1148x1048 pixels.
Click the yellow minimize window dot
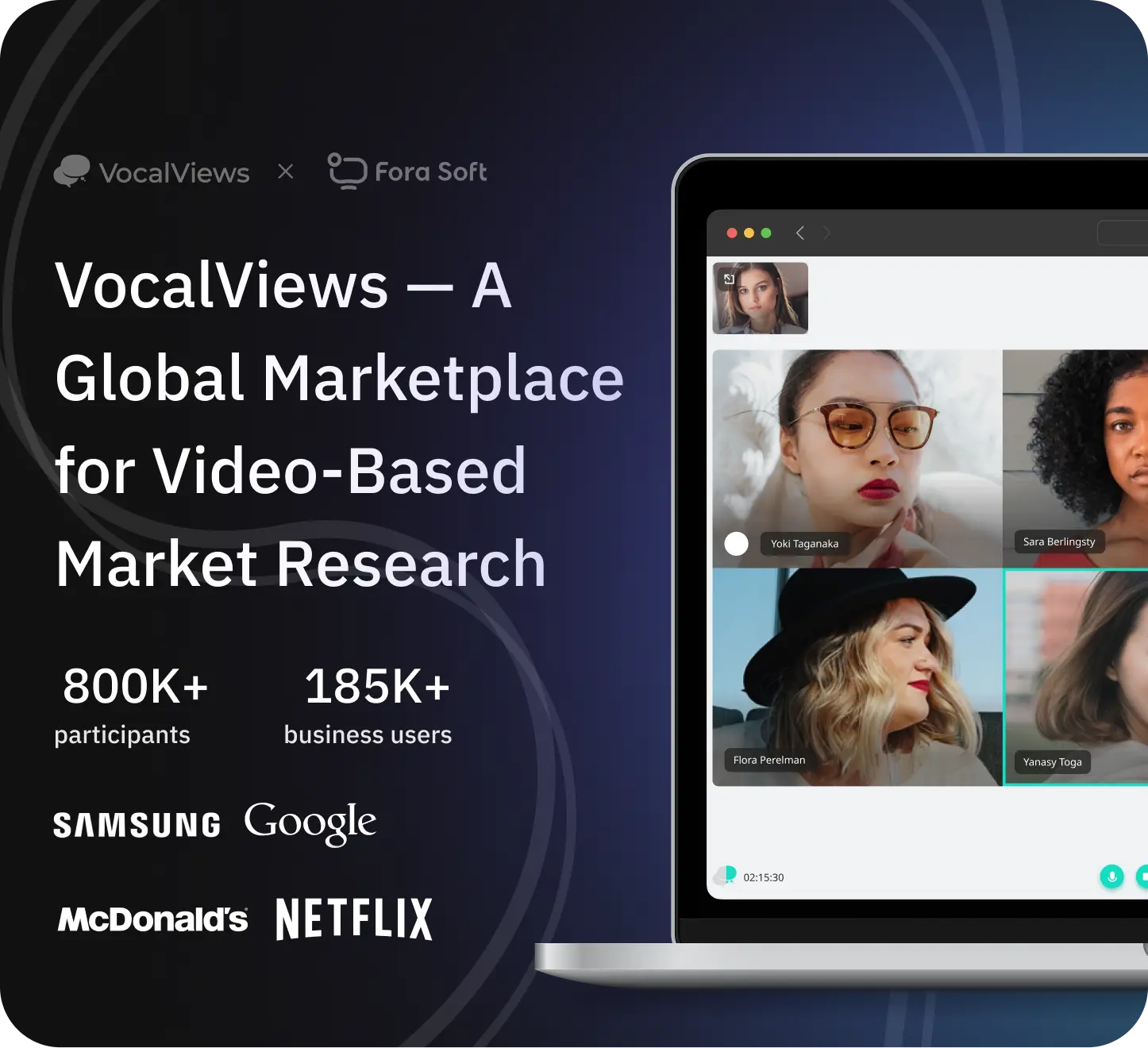tap(749, 233)
